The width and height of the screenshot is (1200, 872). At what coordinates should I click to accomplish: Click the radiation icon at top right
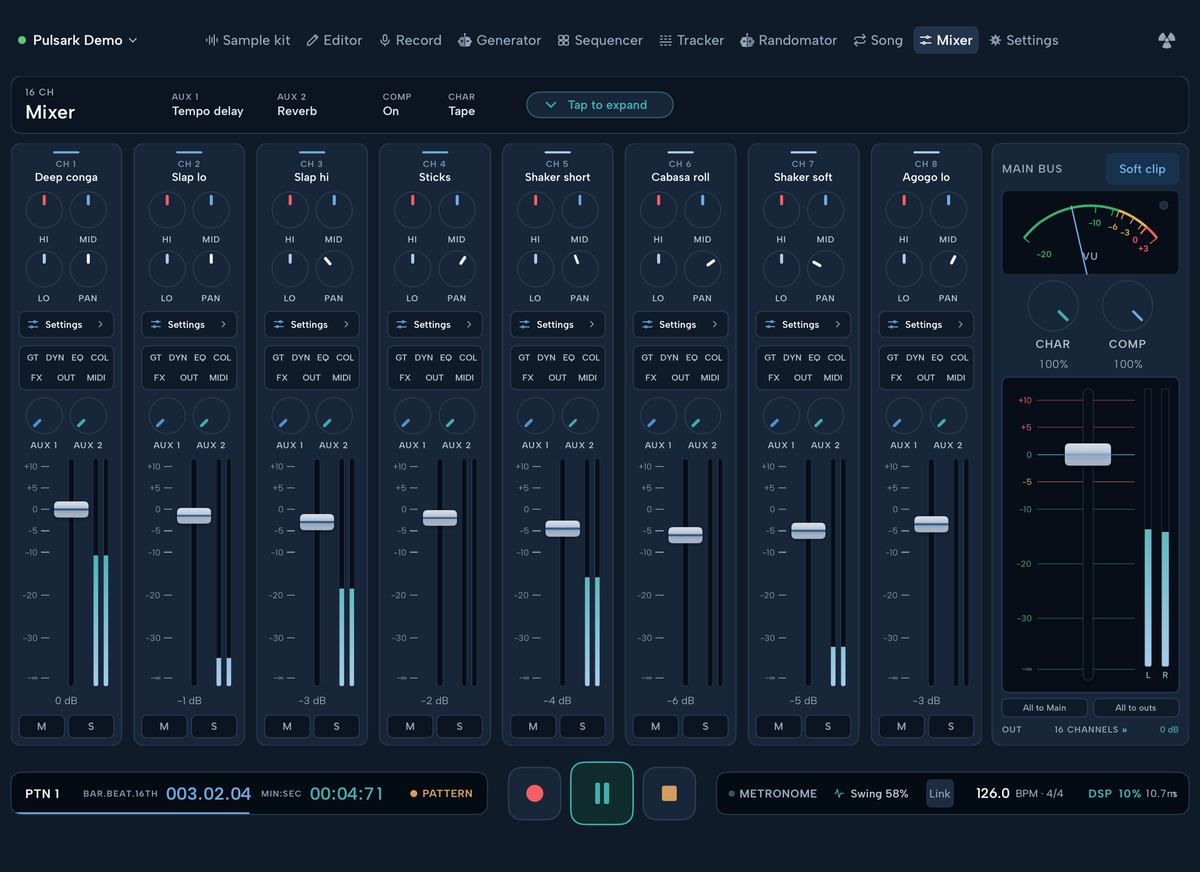pyautogui.click(x=1166, y=40)
